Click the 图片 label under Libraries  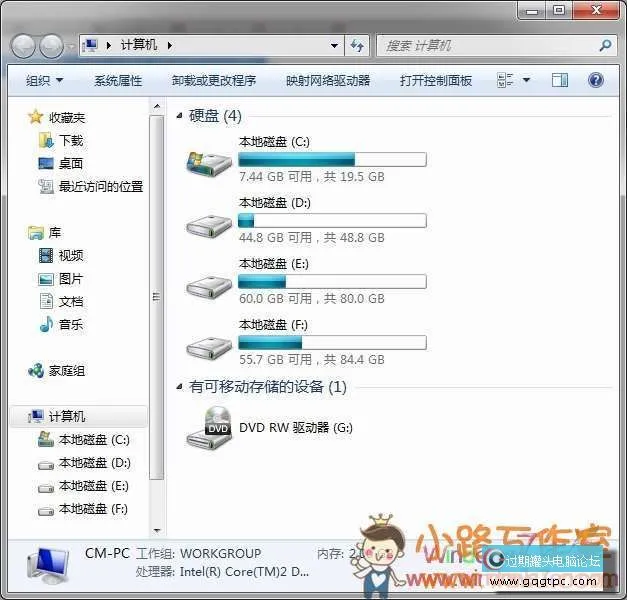point(71,279)
